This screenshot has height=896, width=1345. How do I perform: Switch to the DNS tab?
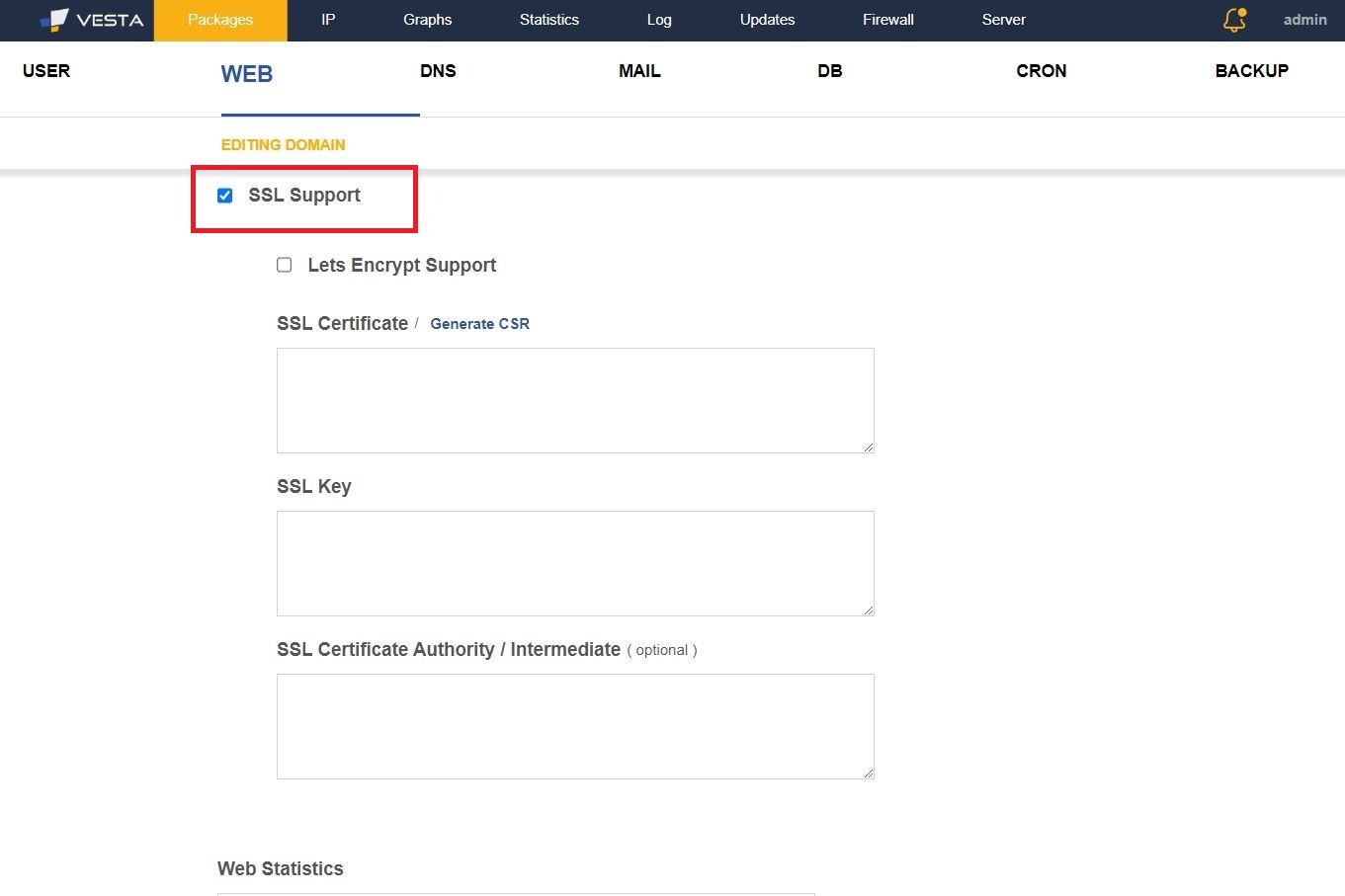click(x=438, y=71)
